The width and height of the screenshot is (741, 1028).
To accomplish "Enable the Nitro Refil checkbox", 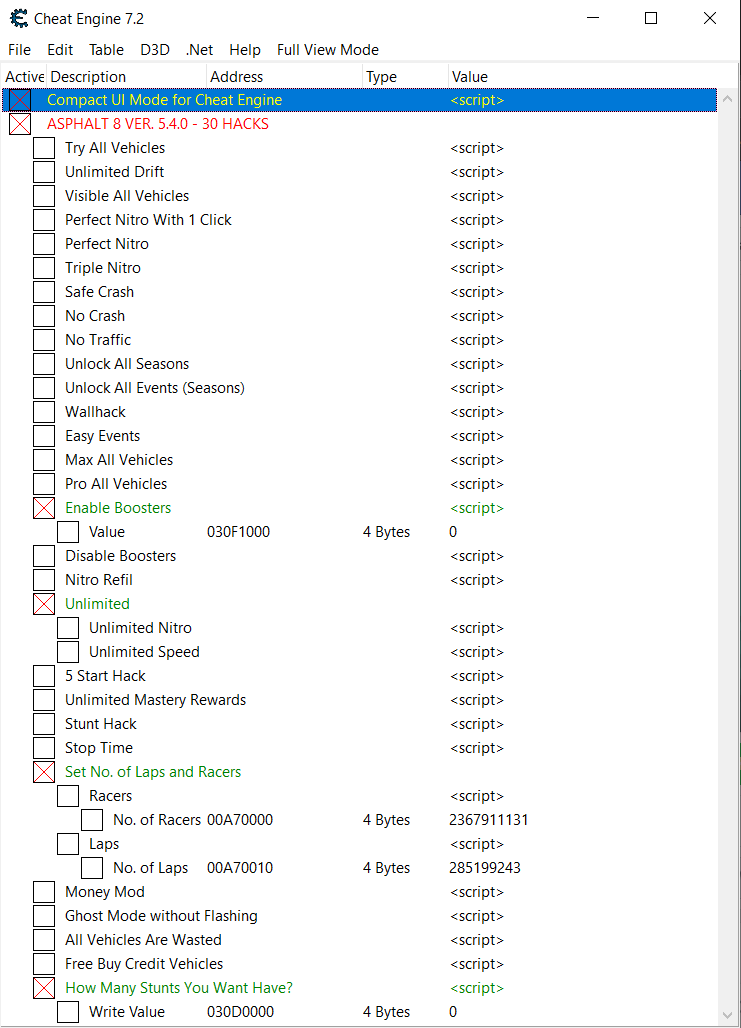I will (44, 580).
